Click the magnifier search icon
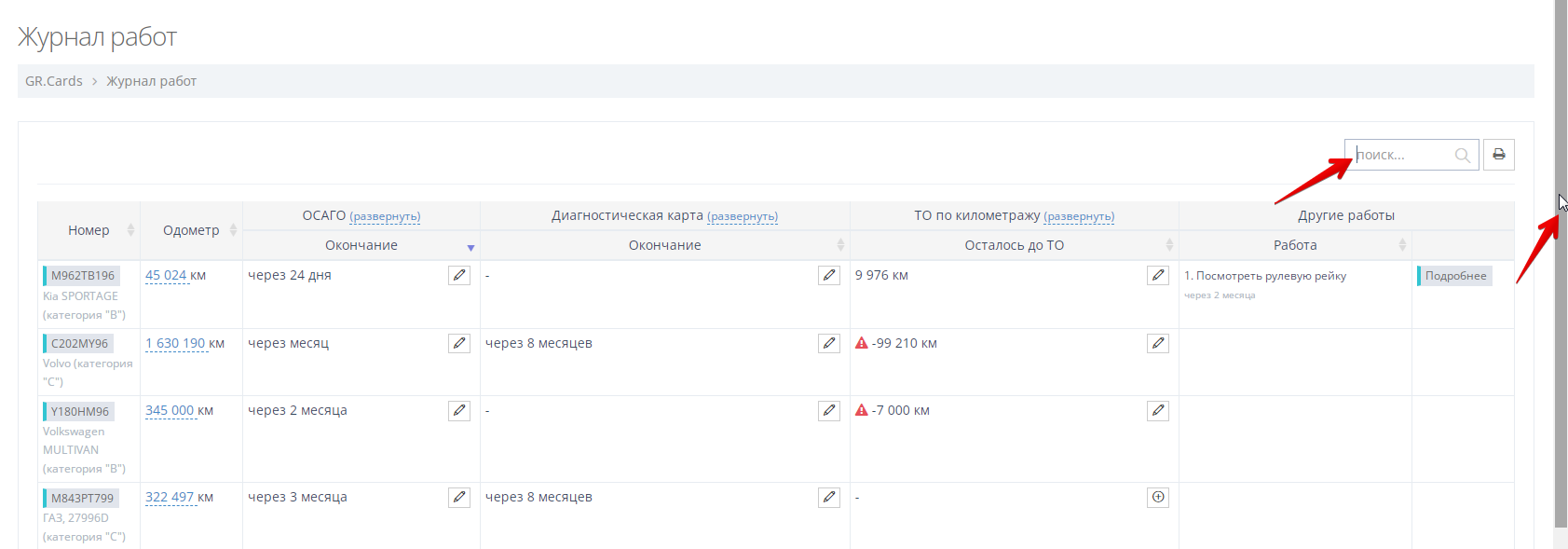The width and height of the screenshot is (1568, 549). [1462, 156]
